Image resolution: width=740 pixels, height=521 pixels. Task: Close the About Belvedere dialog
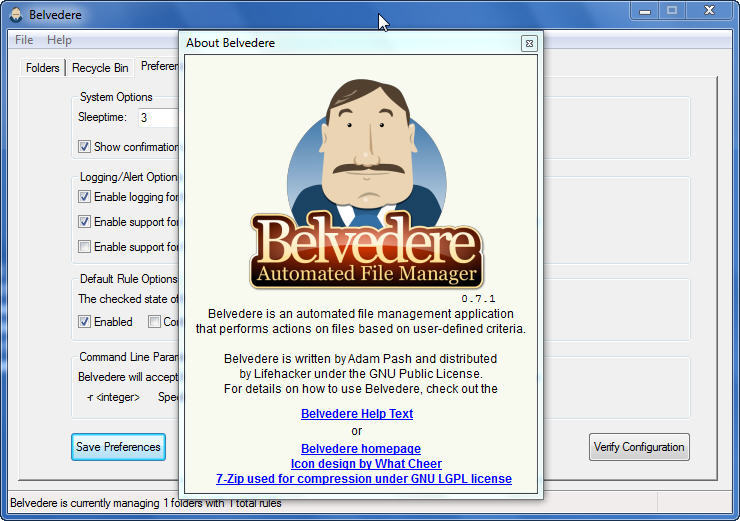(x=529, y=43)
